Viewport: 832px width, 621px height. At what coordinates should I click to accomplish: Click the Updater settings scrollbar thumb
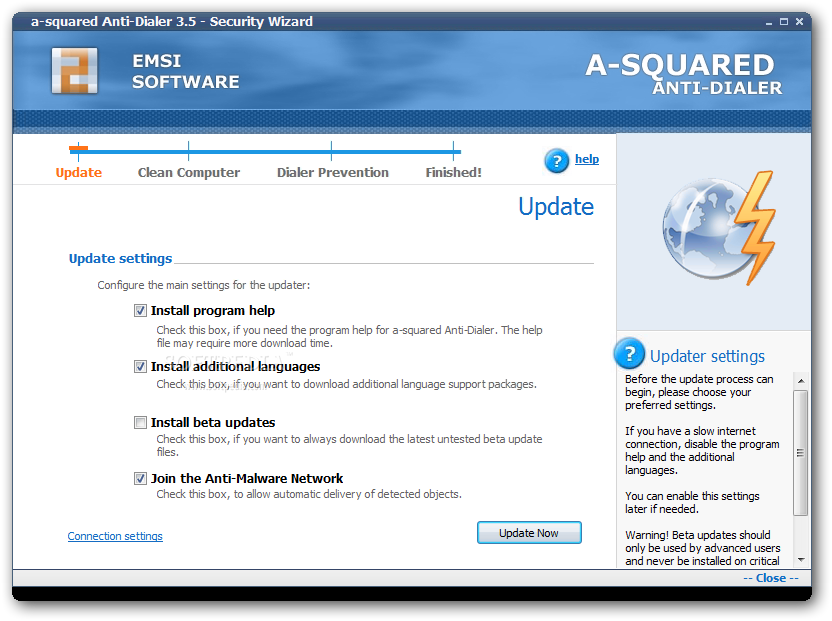[x=801, y=453]
